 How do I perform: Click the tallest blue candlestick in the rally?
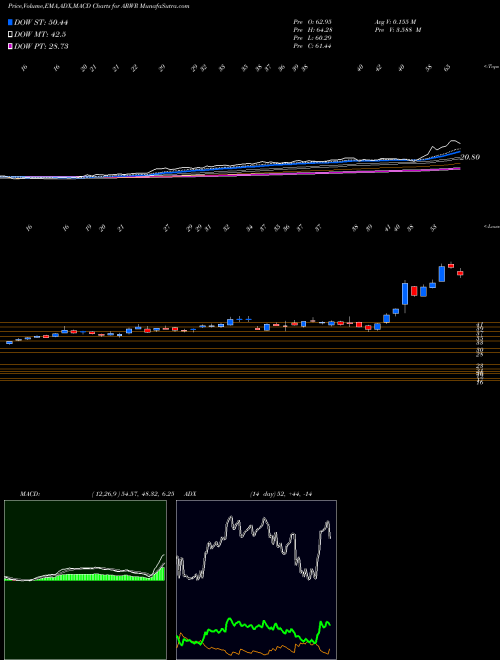pos(405,293)
